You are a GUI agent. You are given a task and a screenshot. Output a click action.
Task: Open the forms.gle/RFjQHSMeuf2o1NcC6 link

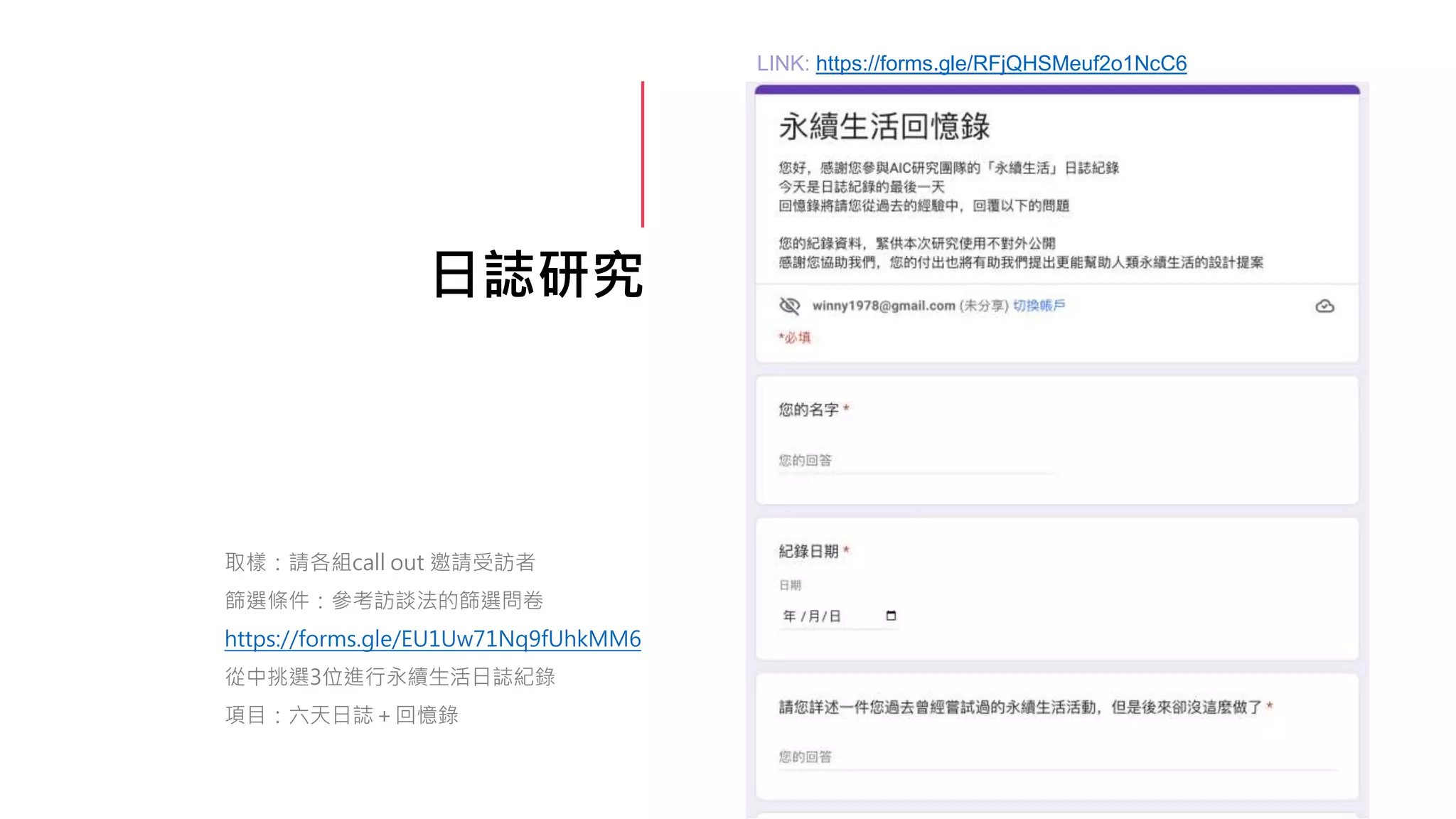tap(1001, 63)
